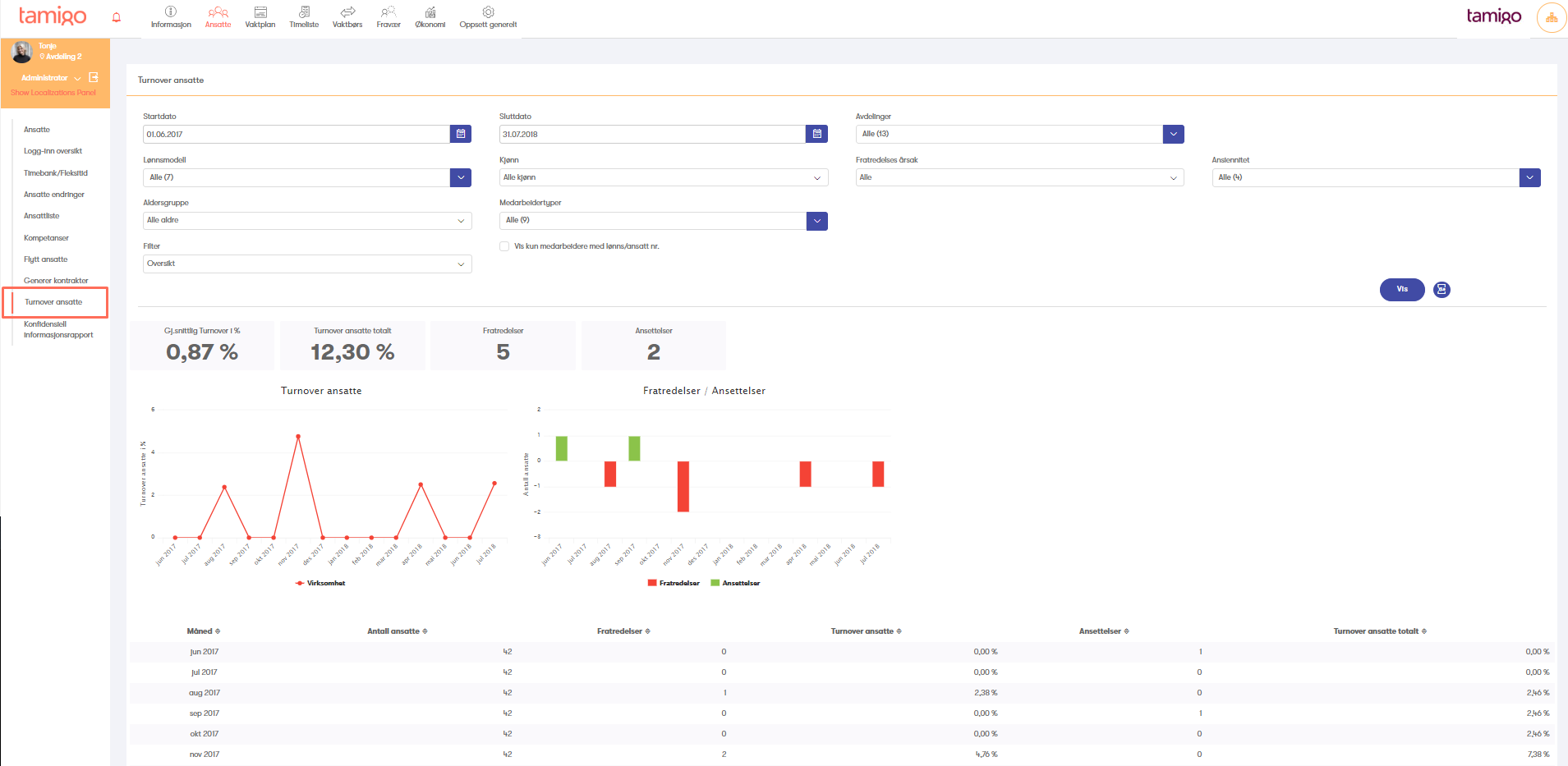Image resolution: width=1568 pixels, height=766 pixels.
Task: Open Generer kontrakter in the sidebar
Action: pyautogui.click(x=56, y=281)
